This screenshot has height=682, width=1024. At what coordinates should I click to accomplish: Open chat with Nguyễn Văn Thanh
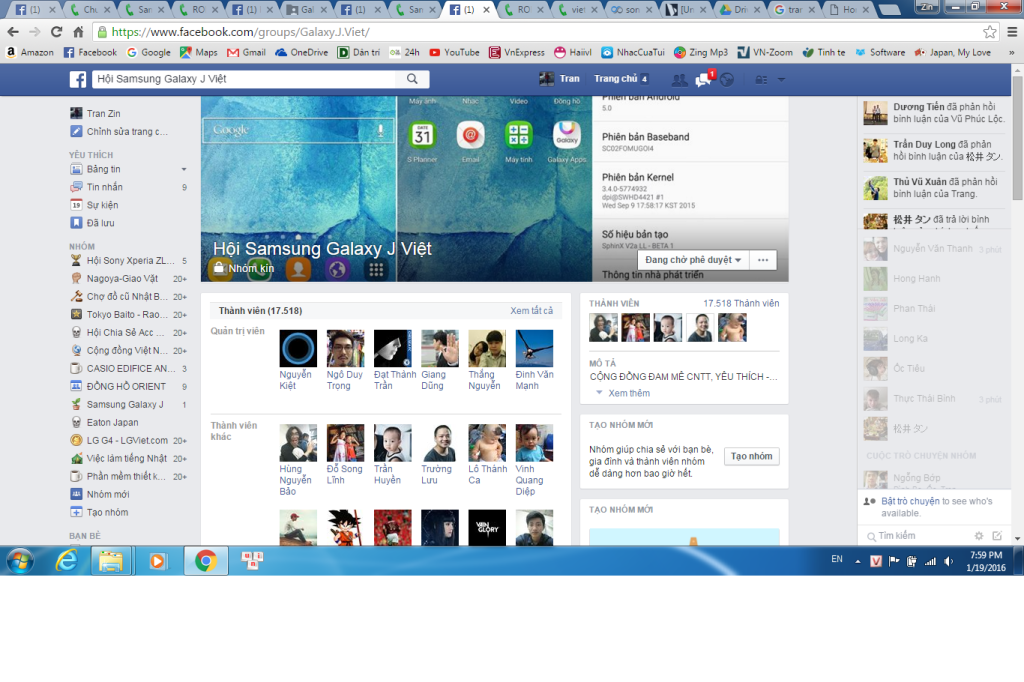pyautogui.click(x=932, y=249)
